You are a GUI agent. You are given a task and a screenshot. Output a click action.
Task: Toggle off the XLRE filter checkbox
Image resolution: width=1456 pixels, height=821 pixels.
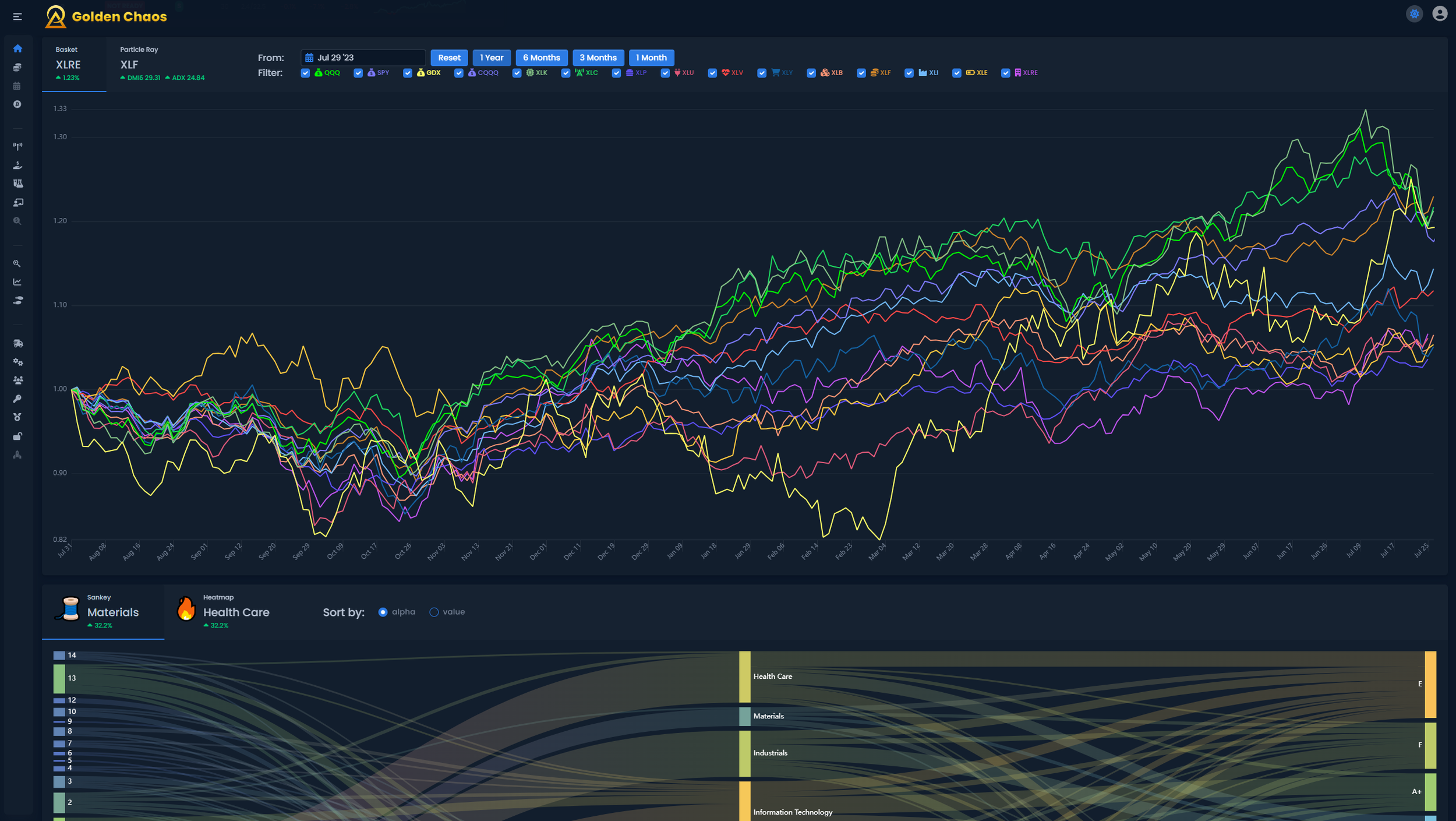[x=1005, y=73]
